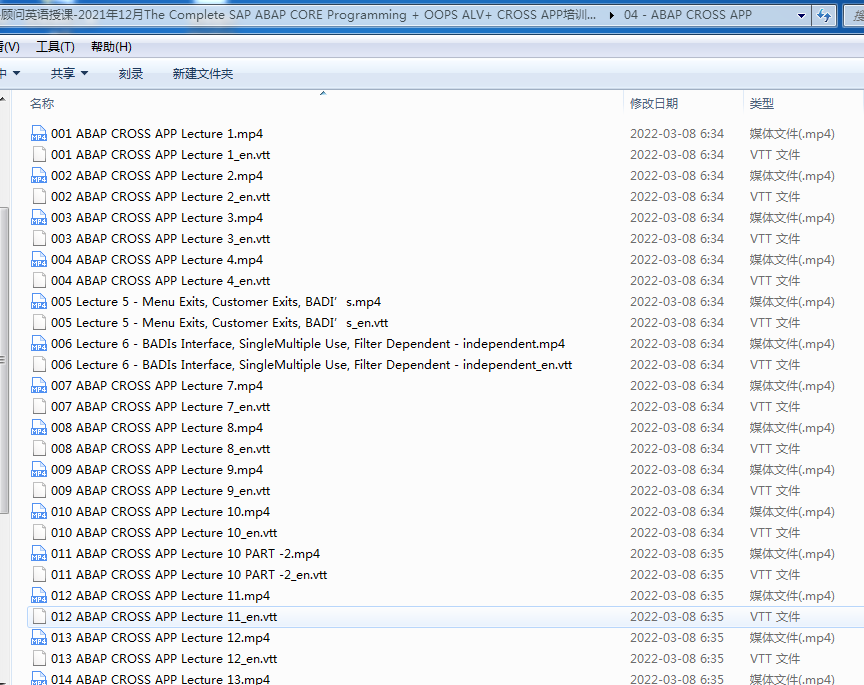Screen dimensions: 864x685
Task: Click type VTT 文件 of 012 Lecture 11_en.vtt
Action: tap(775, 617)
